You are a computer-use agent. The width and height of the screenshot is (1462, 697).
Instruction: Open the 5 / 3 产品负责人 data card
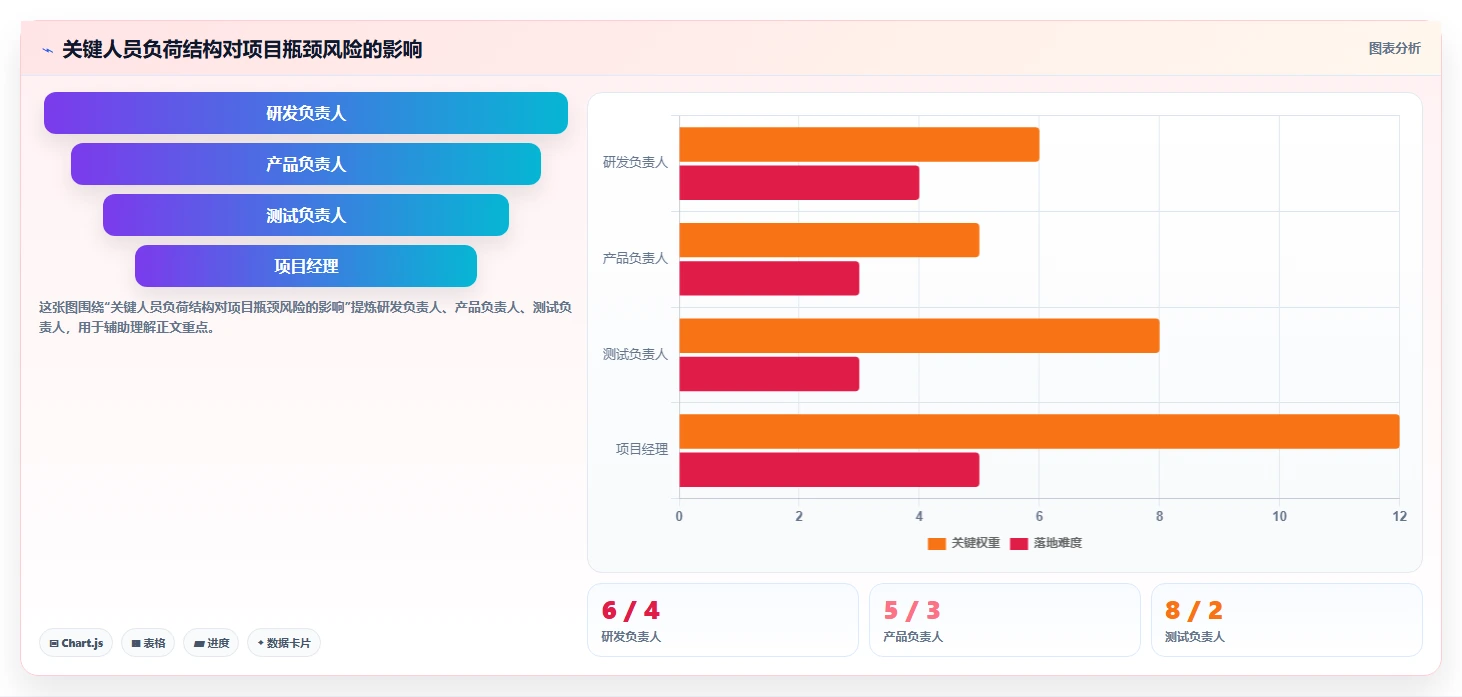tap(1004, 620)
